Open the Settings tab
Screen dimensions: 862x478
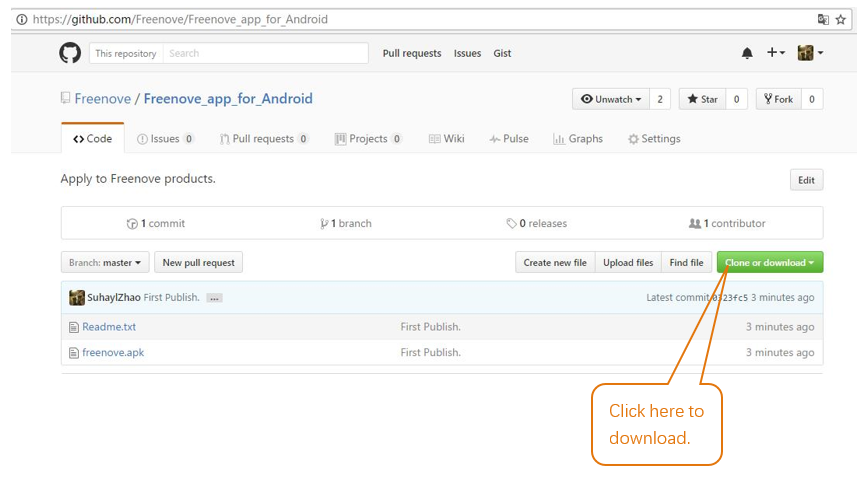654,139
